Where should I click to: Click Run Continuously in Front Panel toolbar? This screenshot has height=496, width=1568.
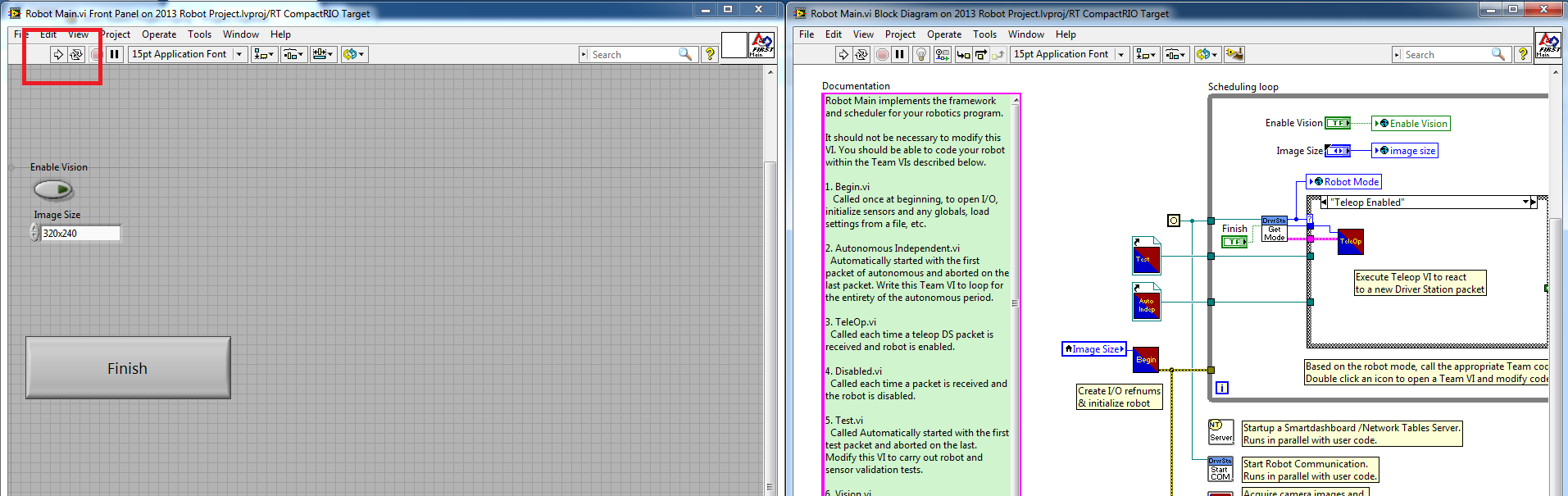tap(76, 54)
